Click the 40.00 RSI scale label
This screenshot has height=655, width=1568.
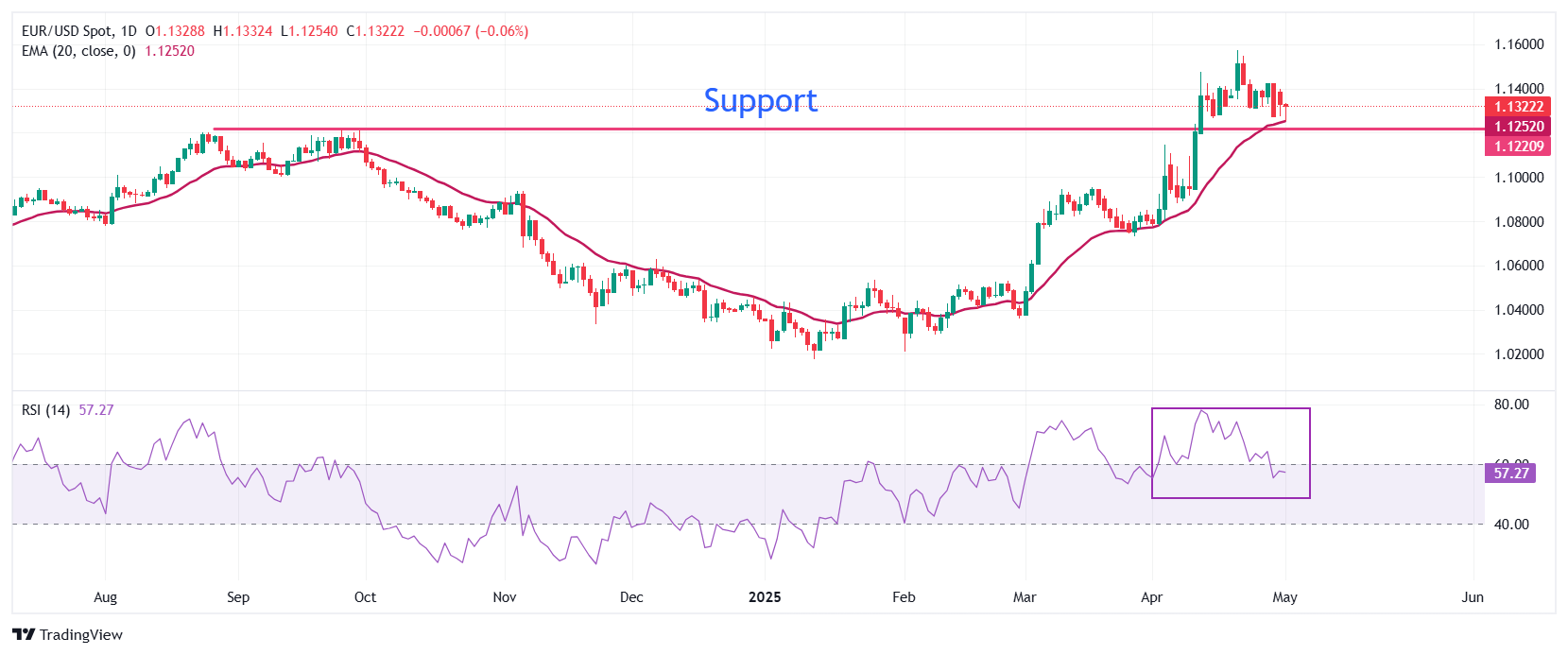pos(1510,525)
